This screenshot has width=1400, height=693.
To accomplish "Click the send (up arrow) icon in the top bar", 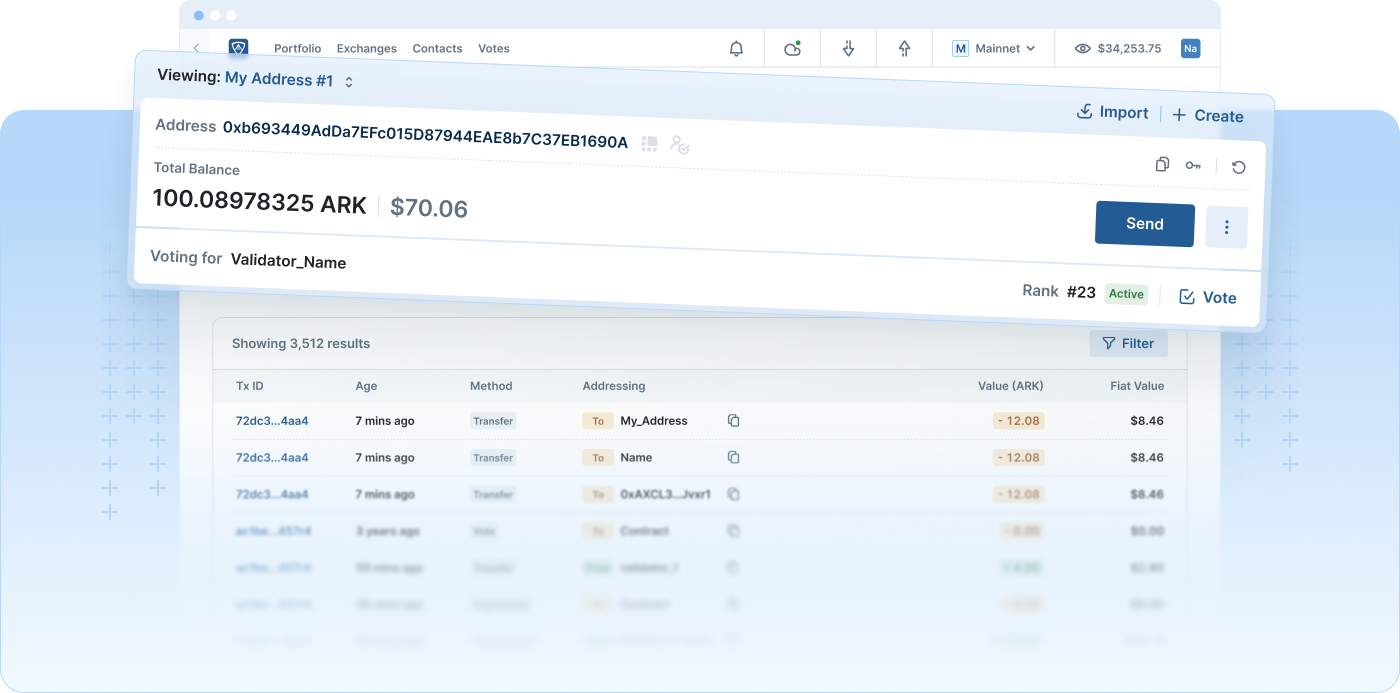I will pos(904,48).
